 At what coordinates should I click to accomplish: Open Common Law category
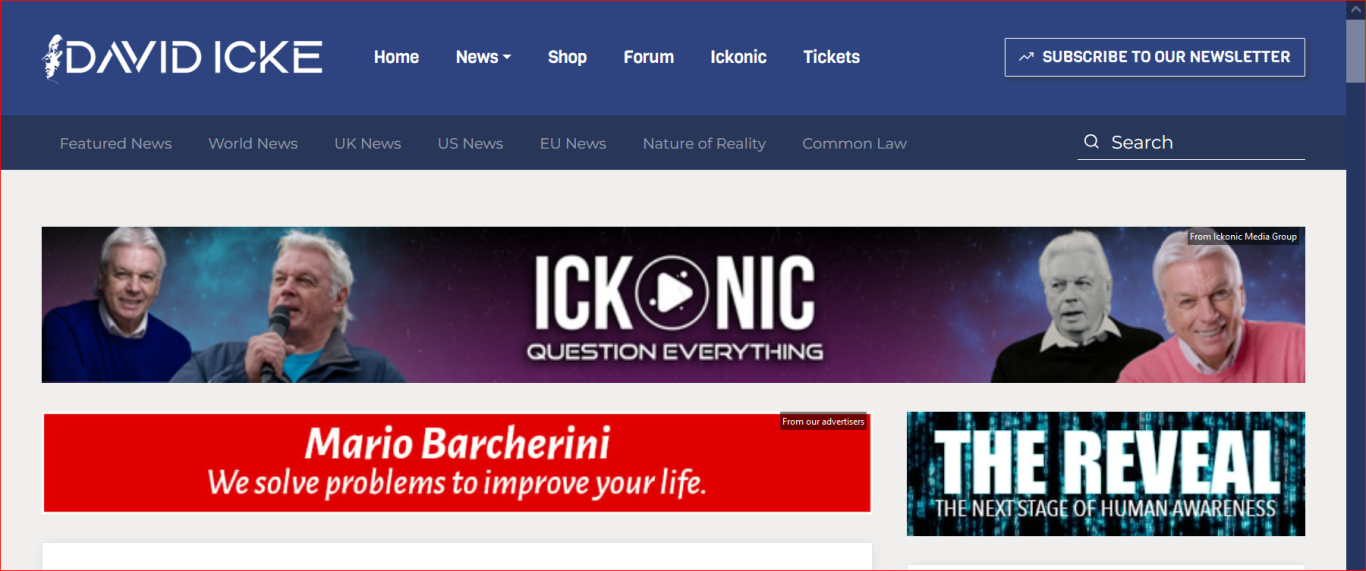click(854, 143)
